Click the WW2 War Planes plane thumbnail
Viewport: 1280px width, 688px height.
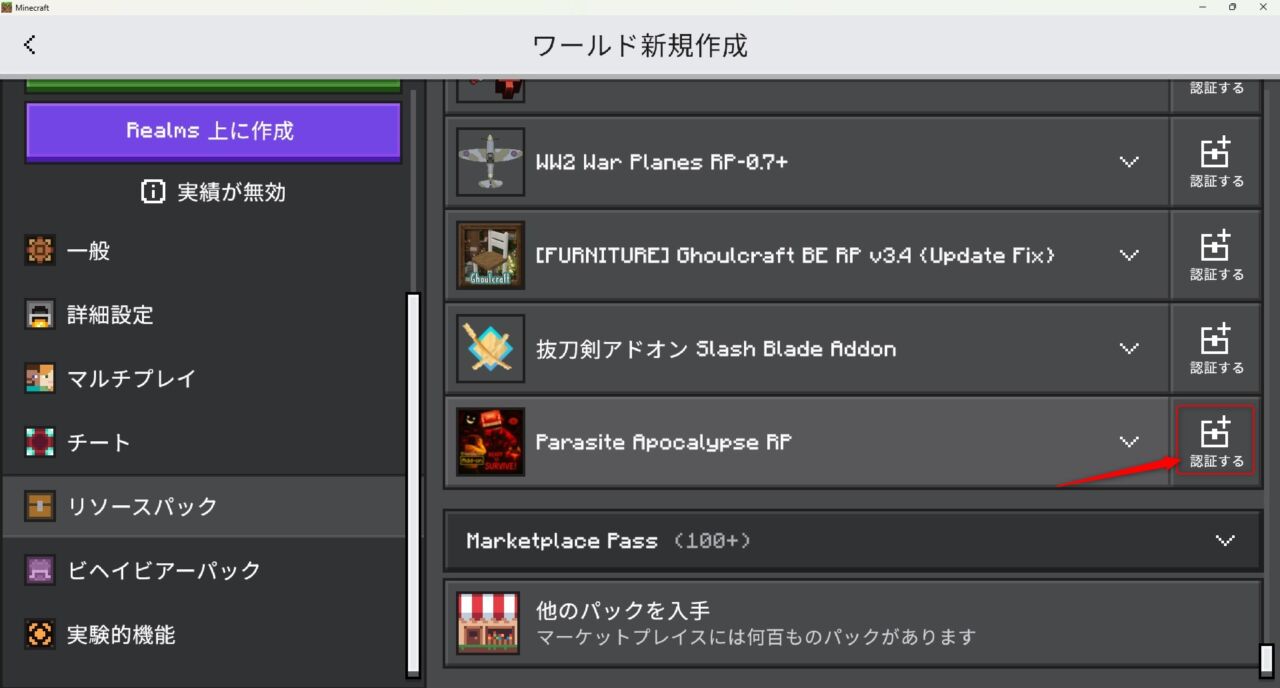[490, 162]
